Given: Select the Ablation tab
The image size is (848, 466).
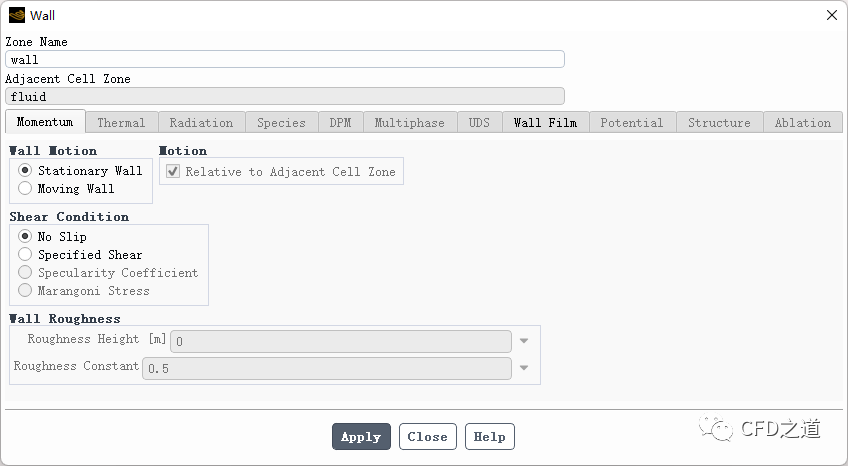Looking at the screenshot, I should (802, 123).
